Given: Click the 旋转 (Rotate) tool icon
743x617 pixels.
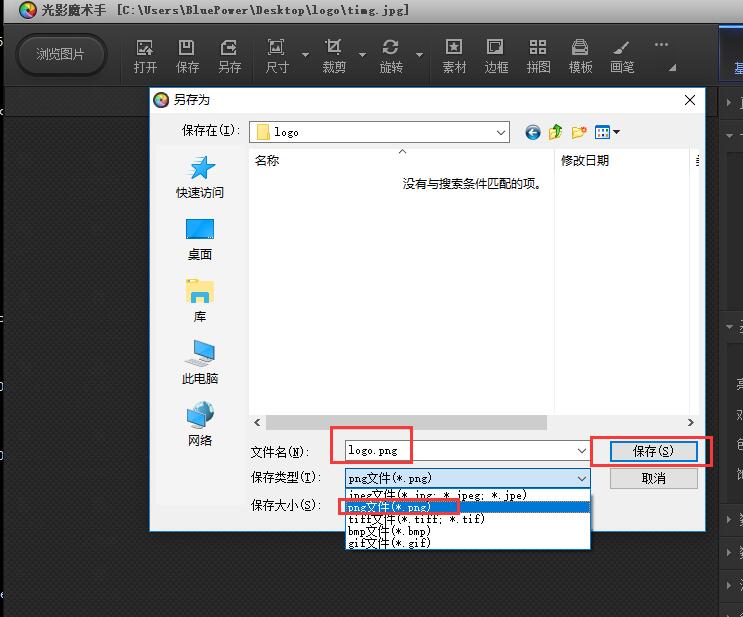Looking at the screenshot, I should click(391, 56).
